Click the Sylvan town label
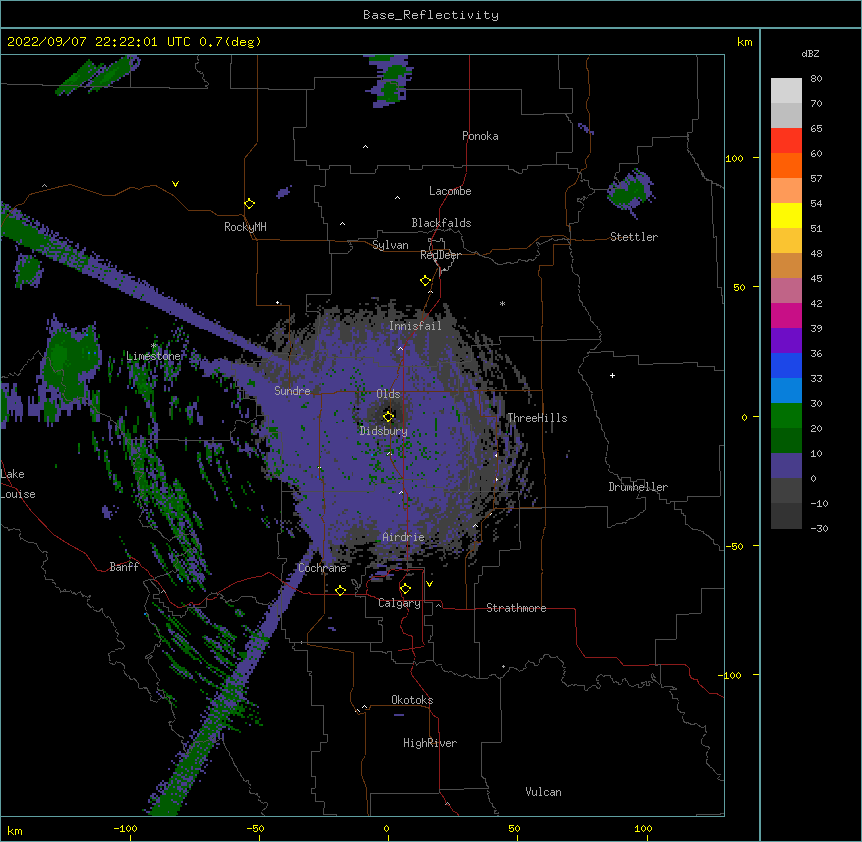The image size is (862, 842). [x=390, y=245]
